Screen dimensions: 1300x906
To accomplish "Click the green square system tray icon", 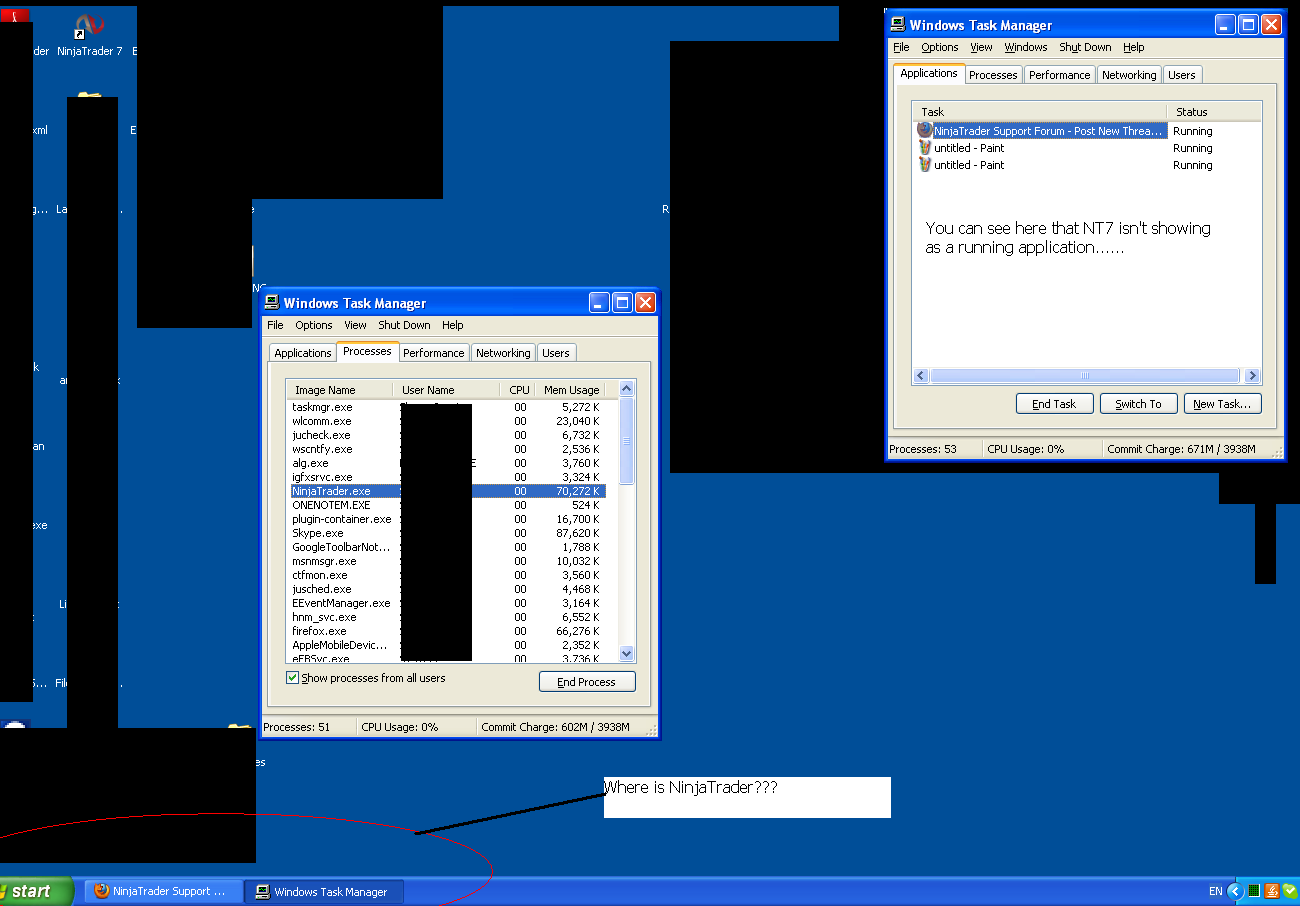I will (x=1254, y=891).
